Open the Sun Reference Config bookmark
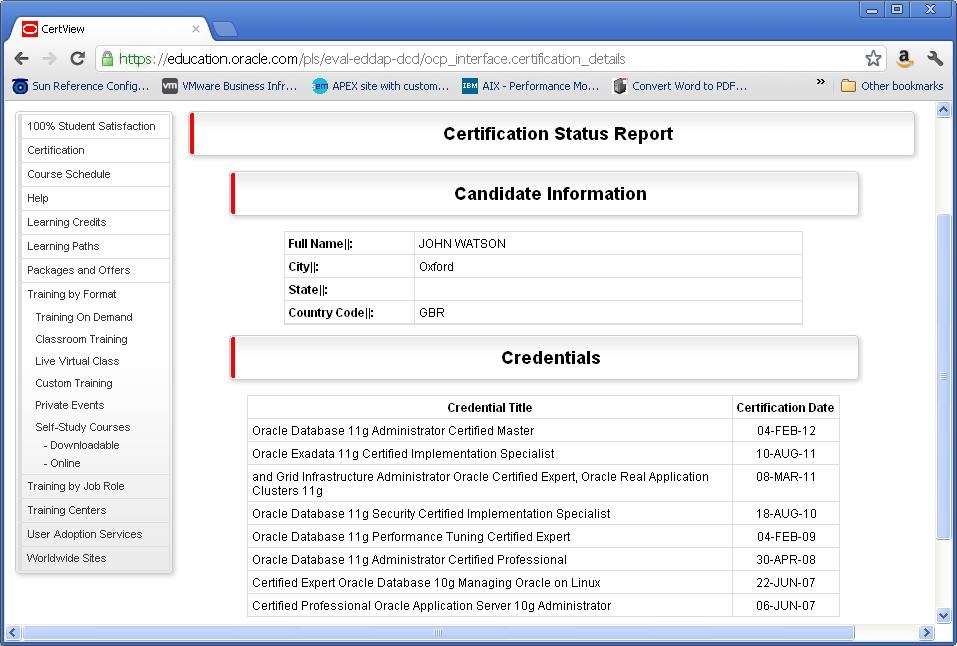 click(x=81, y=86)
